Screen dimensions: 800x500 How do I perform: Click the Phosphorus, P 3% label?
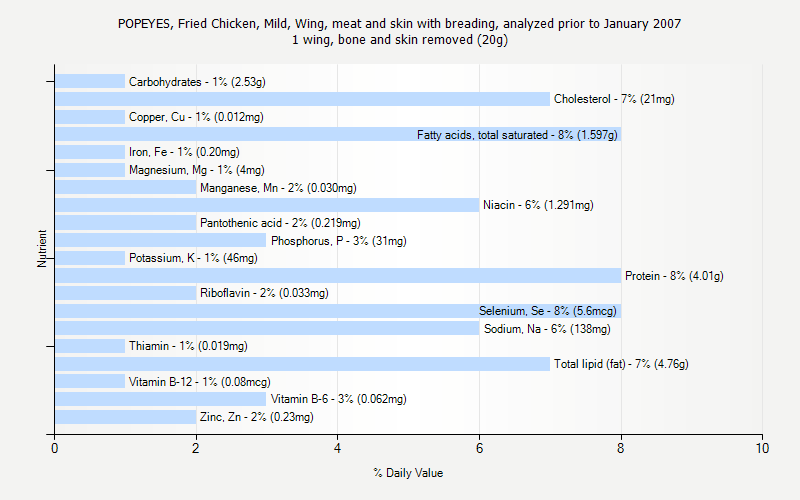pos(338,241)
